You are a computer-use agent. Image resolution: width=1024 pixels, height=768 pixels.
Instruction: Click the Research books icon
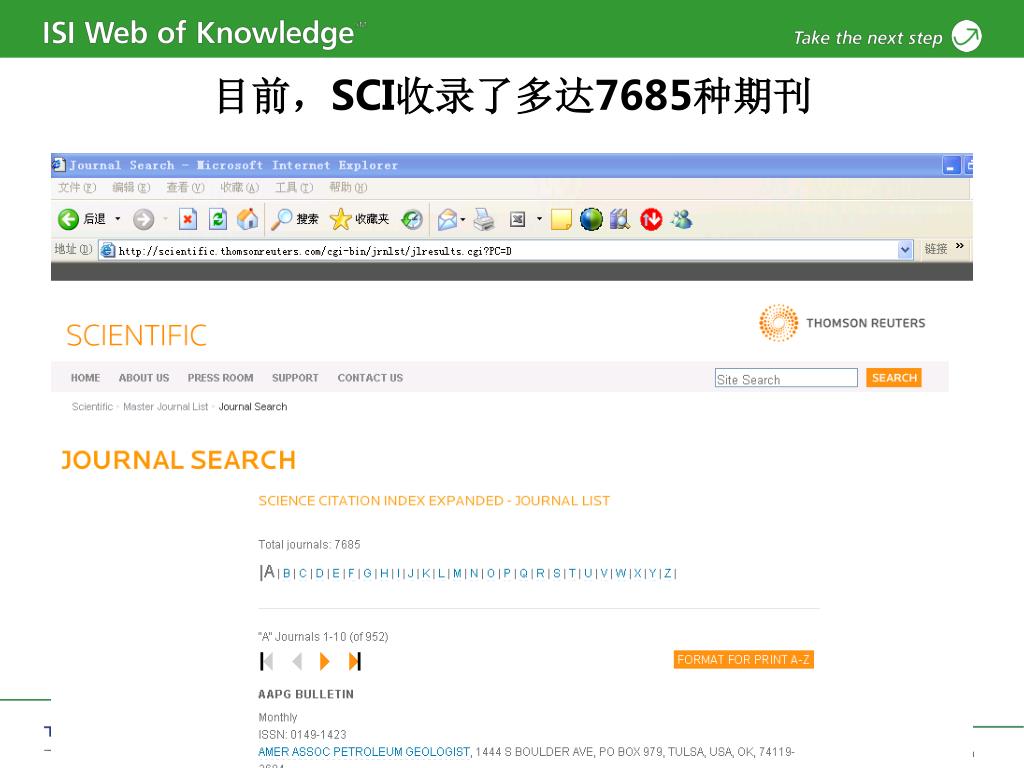(x=620, y=219)
